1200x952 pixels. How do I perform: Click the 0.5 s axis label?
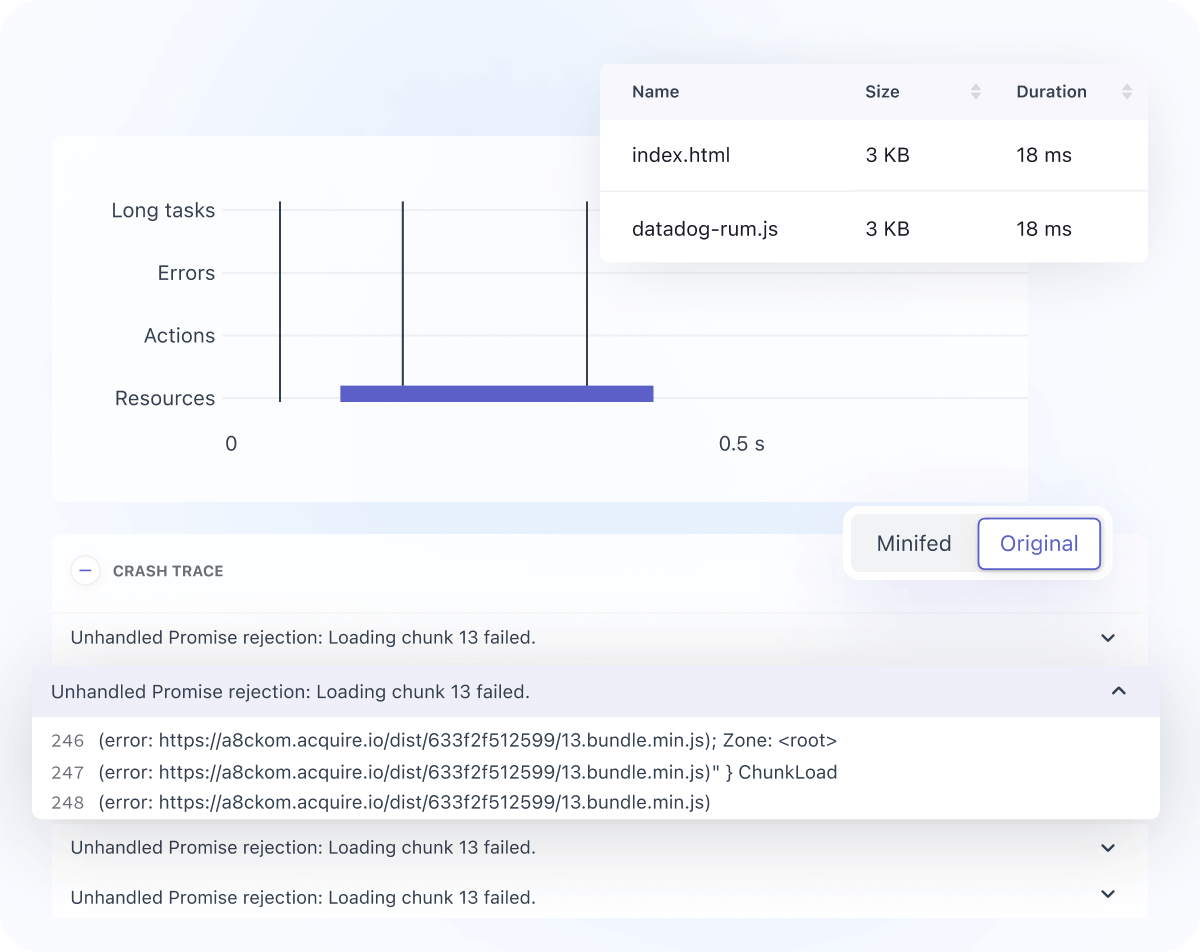point(742,444)
